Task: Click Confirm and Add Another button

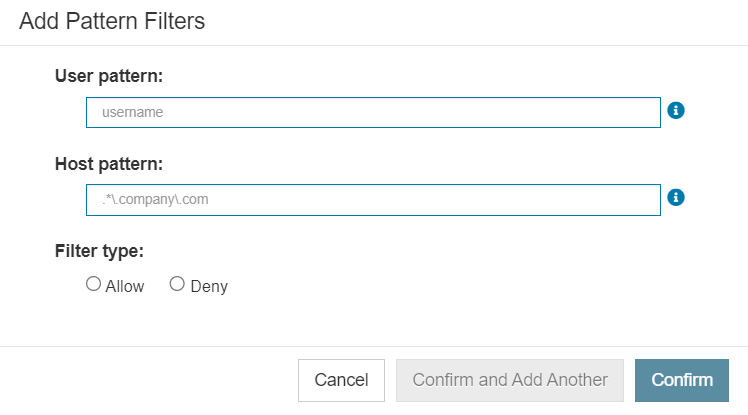Action: tap(509, 380)
